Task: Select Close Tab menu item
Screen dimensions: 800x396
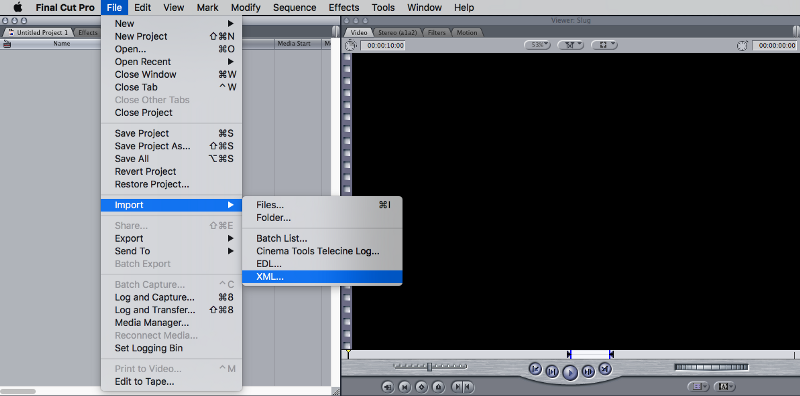Action: coord(171,87)
